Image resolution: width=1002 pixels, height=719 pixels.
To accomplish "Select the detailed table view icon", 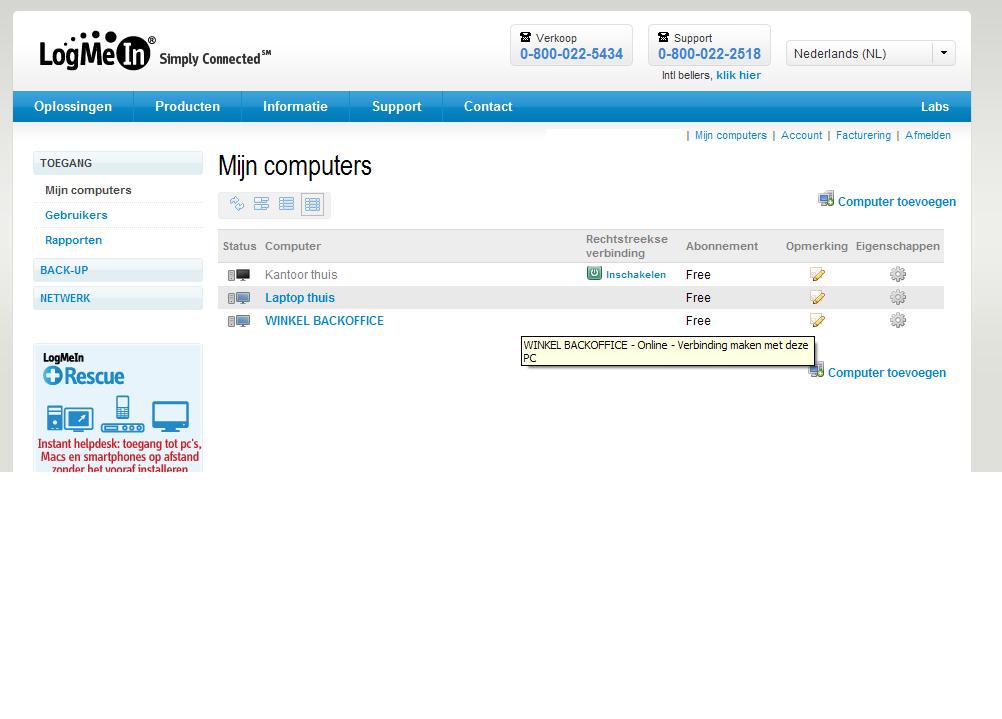I will click(x=312, y=204).
